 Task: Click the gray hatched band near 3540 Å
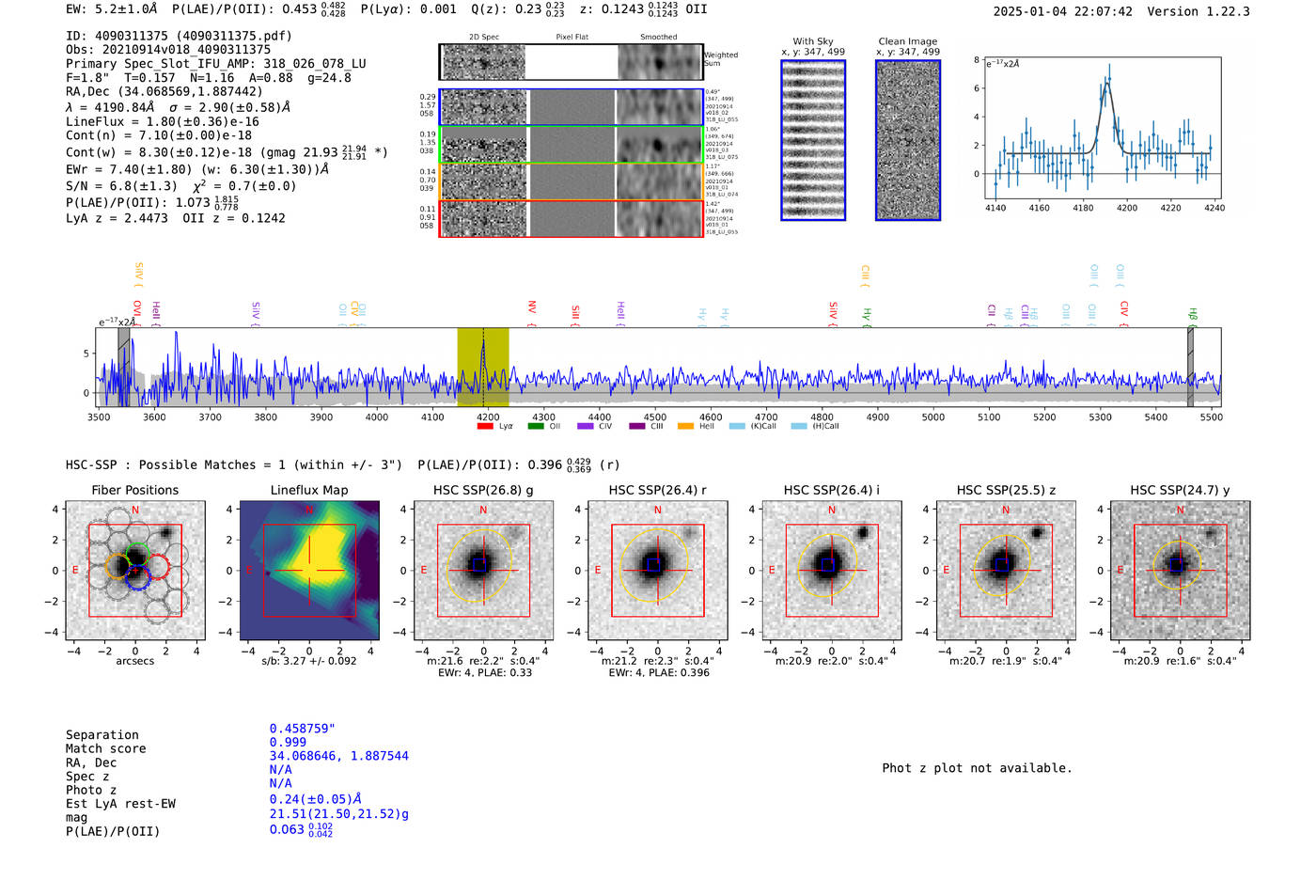[124, 368]
